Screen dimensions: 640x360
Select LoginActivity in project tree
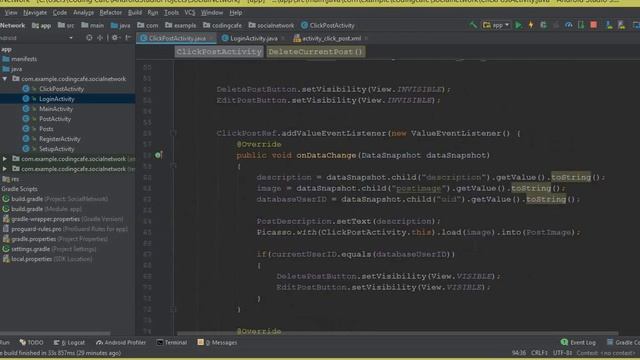(x=56, y=99)
